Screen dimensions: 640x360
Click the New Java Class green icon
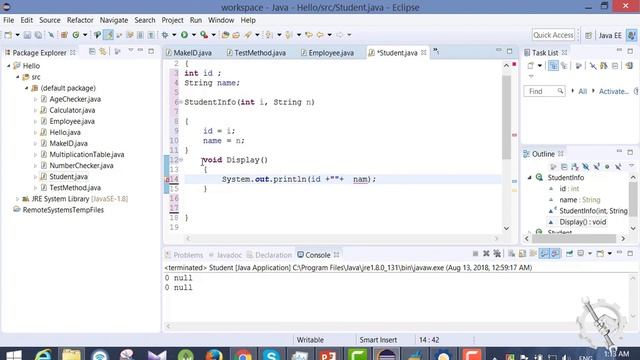[76, 35]
